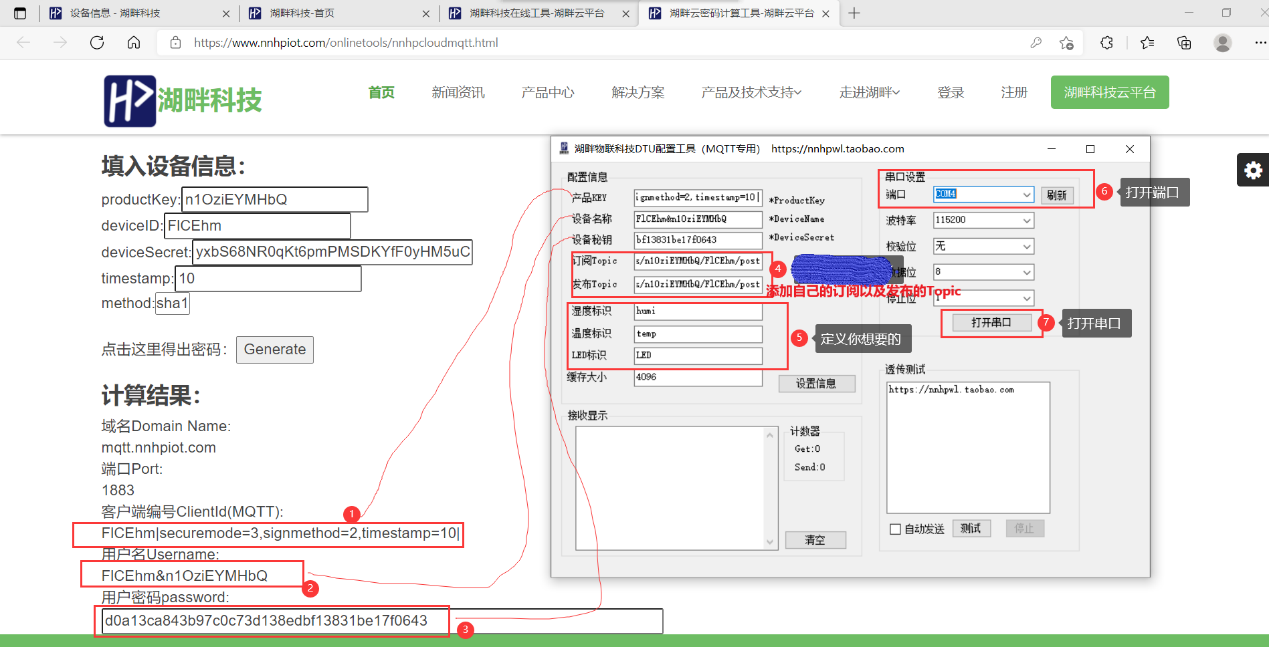Click the browser address bar URL
The height and width of the screenshot is (647, 1269).
(x=346, y=43)
